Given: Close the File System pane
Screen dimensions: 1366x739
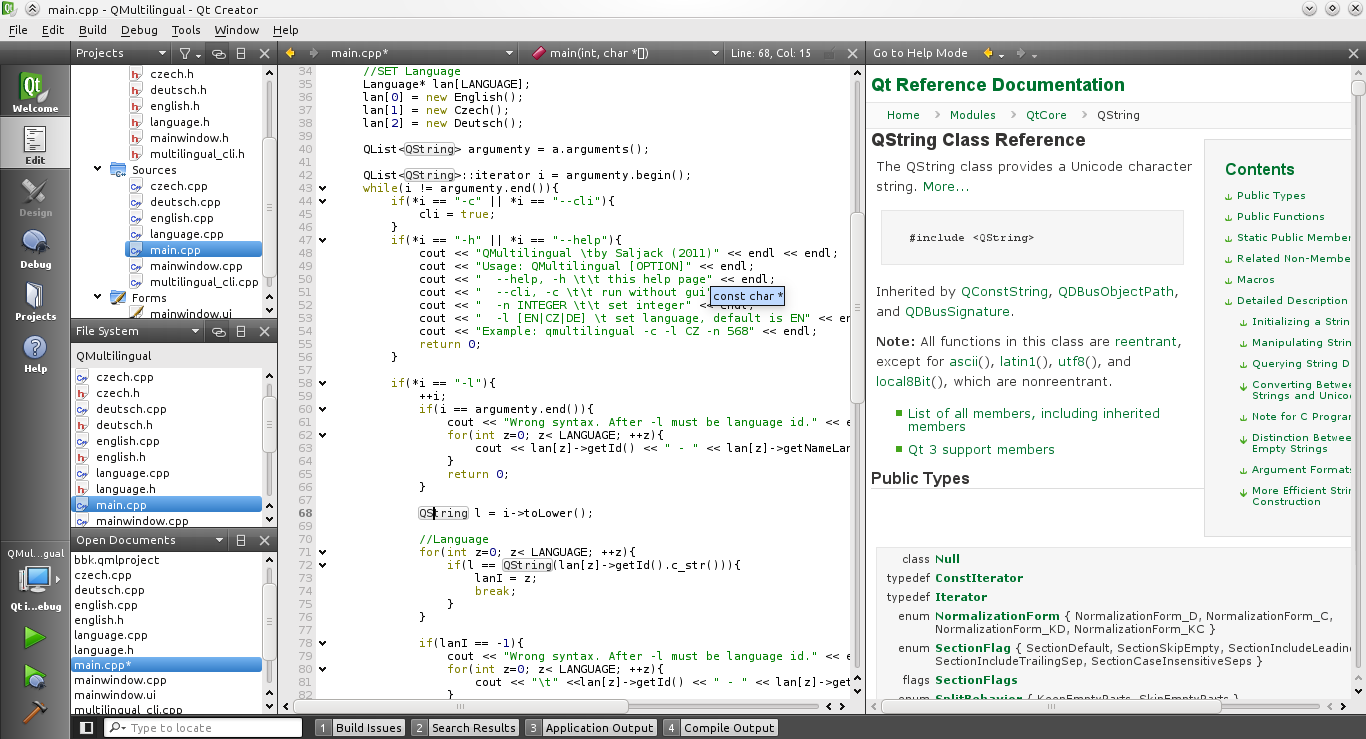Looking at the screenshot, I should pyautogui.click(x=264, y=331).
